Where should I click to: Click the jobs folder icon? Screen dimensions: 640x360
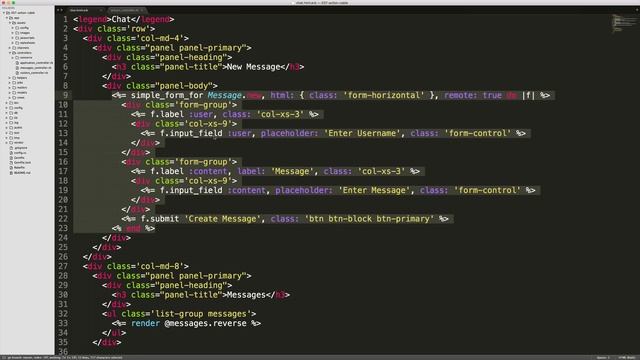[x=14, y=82]
